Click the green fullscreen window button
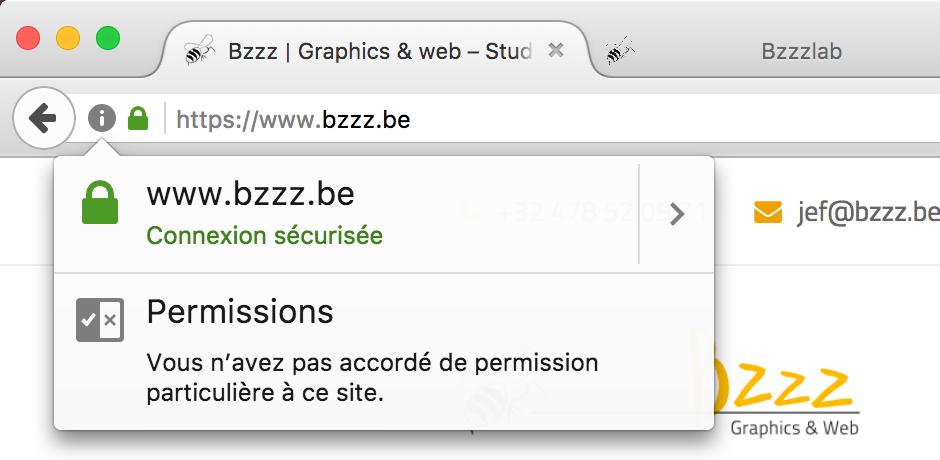The image size is (940, 460). 108,38
